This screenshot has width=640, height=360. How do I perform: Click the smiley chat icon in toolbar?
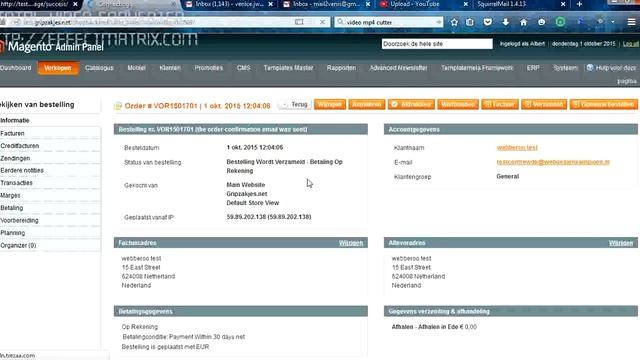coord(541,22)
